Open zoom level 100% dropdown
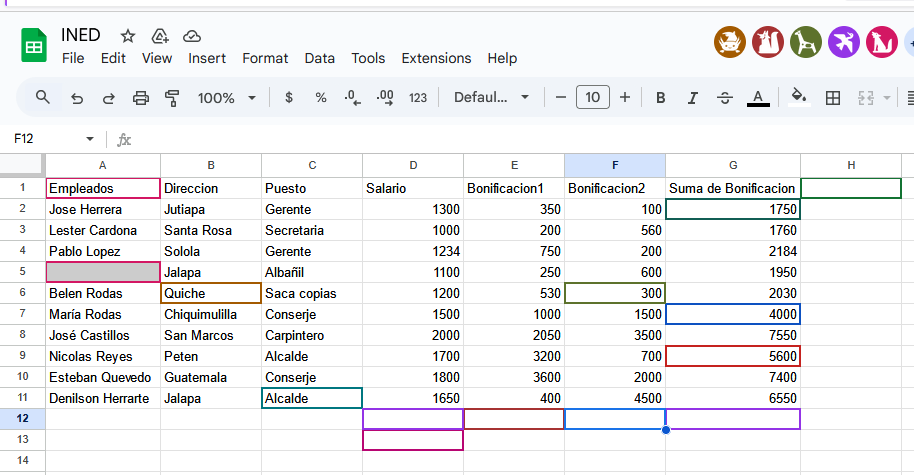Image resolution: width=914 pixels, height=475 pixels. click(x=226, y=98)
